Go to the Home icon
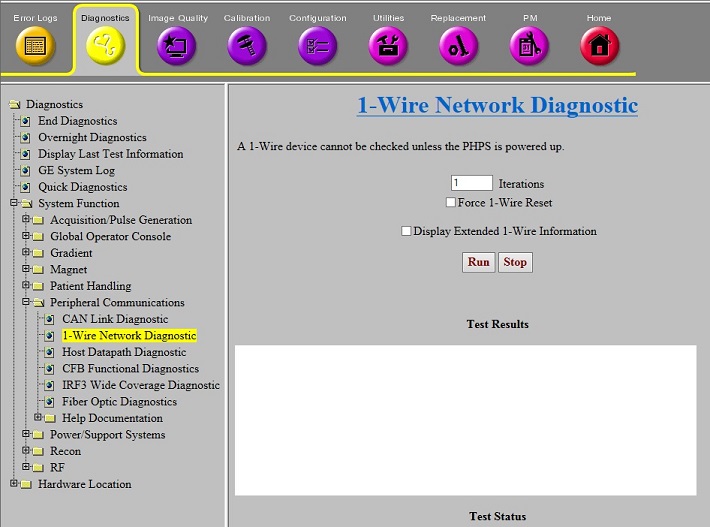 [x=600, y=45]
